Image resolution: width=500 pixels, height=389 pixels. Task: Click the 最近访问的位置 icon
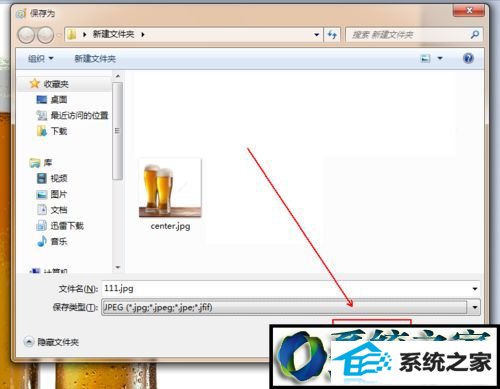coord(42,115)
